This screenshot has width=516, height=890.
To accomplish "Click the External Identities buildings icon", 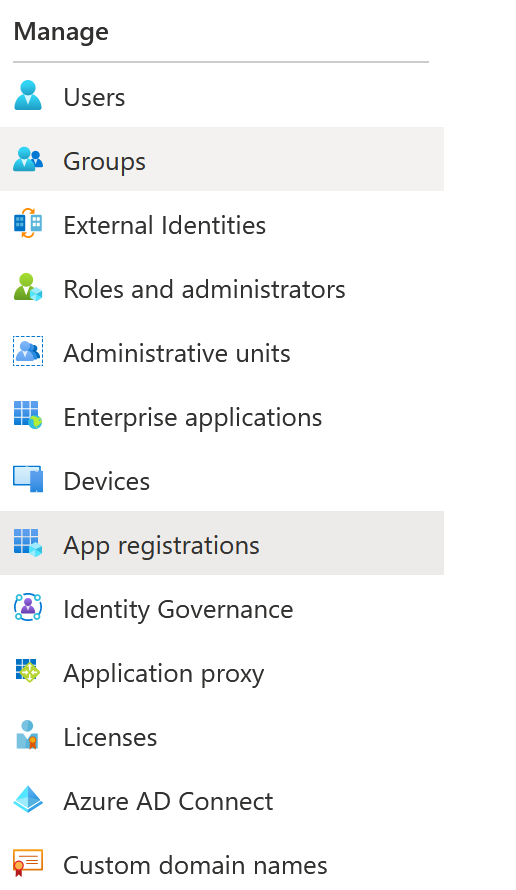I will coord(28,223).
